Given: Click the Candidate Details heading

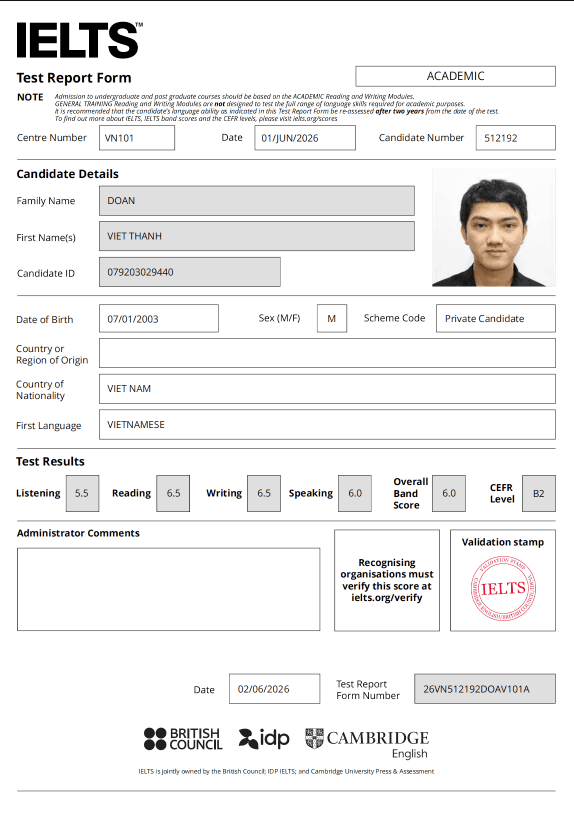Looking at the screenshot, I should (67, 174).
